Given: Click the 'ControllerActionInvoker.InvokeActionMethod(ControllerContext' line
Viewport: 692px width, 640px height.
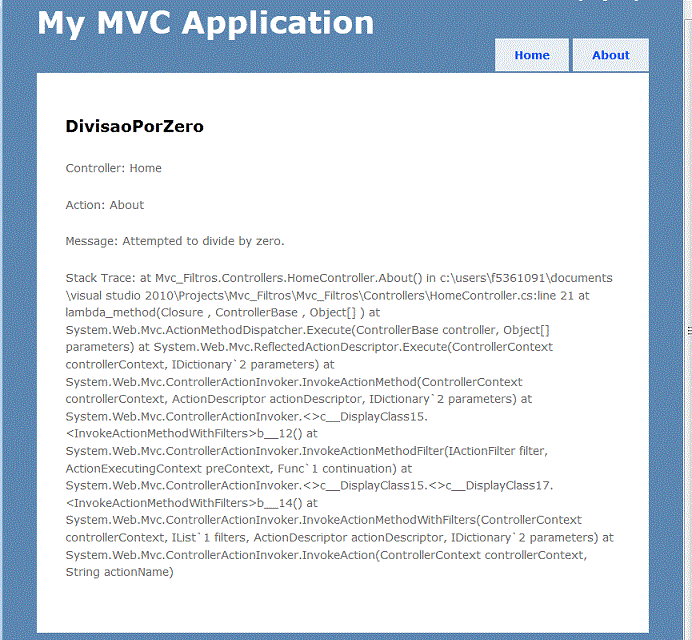Looking at the screenshot, I should pyautogui.click(x=294, y=382).
